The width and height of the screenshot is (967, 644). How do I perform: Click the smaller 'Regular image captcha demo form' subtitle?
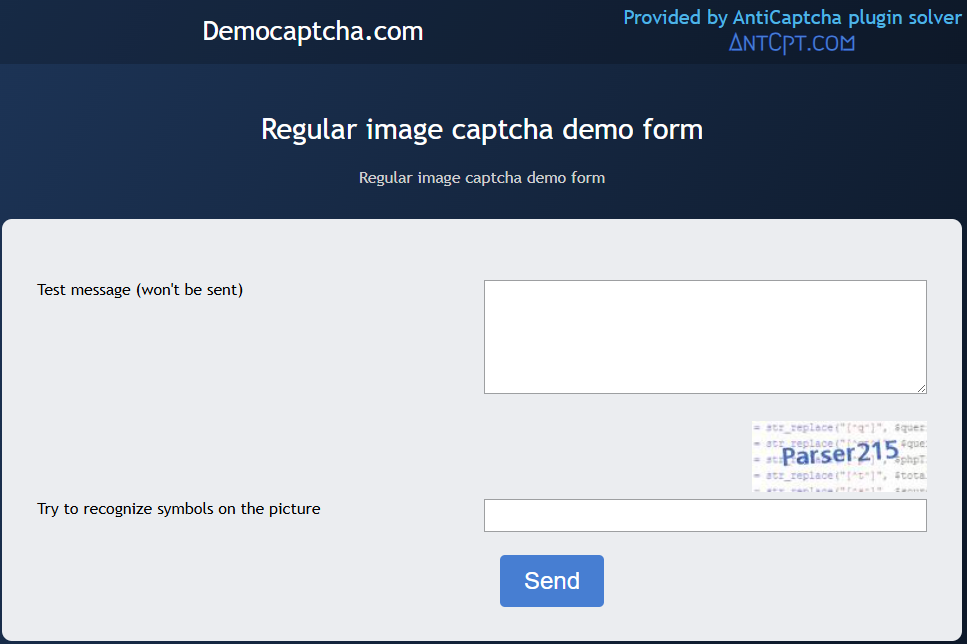point(482,178)
